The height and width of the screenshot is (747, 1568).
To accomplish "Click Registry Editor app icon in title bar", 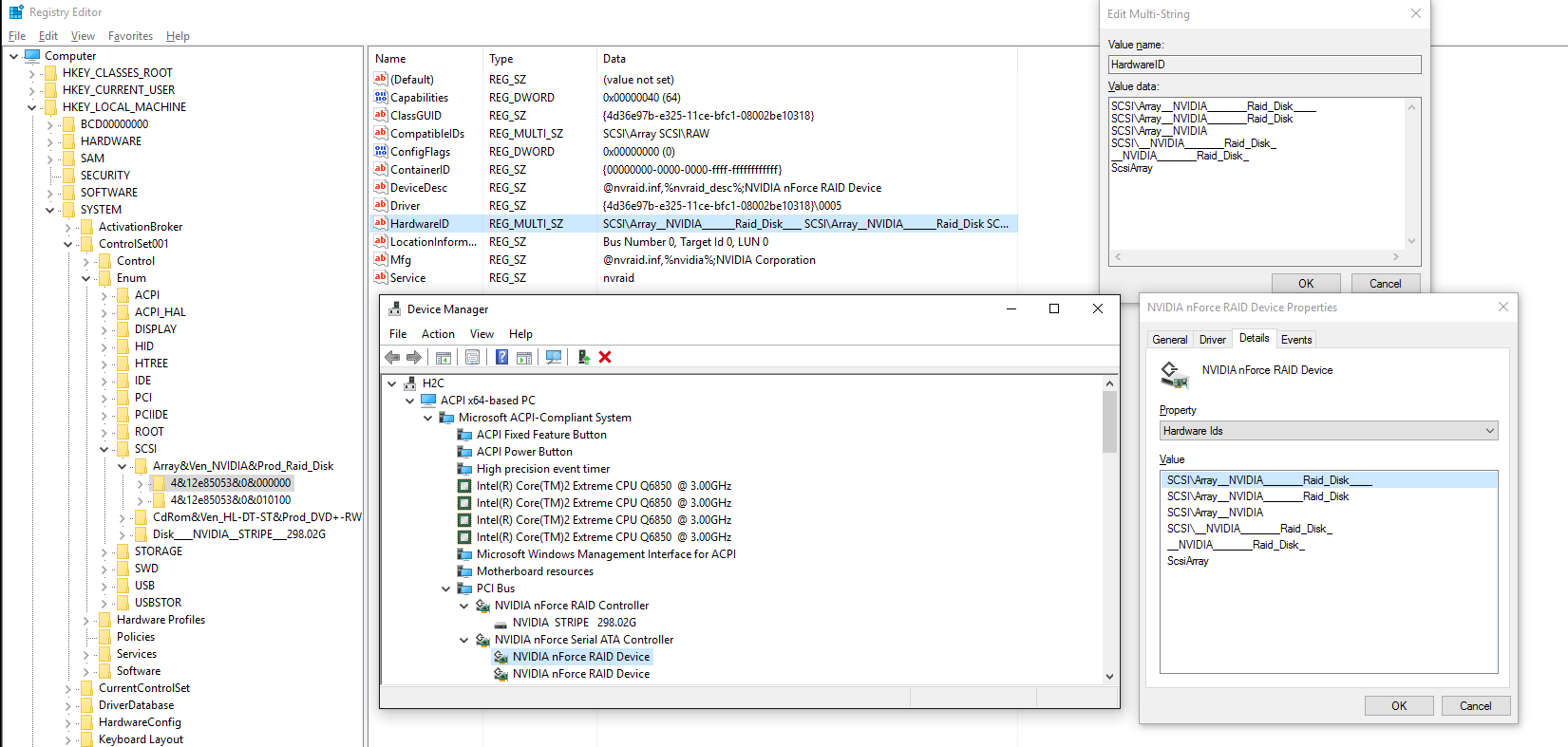I will coord(16,12).
